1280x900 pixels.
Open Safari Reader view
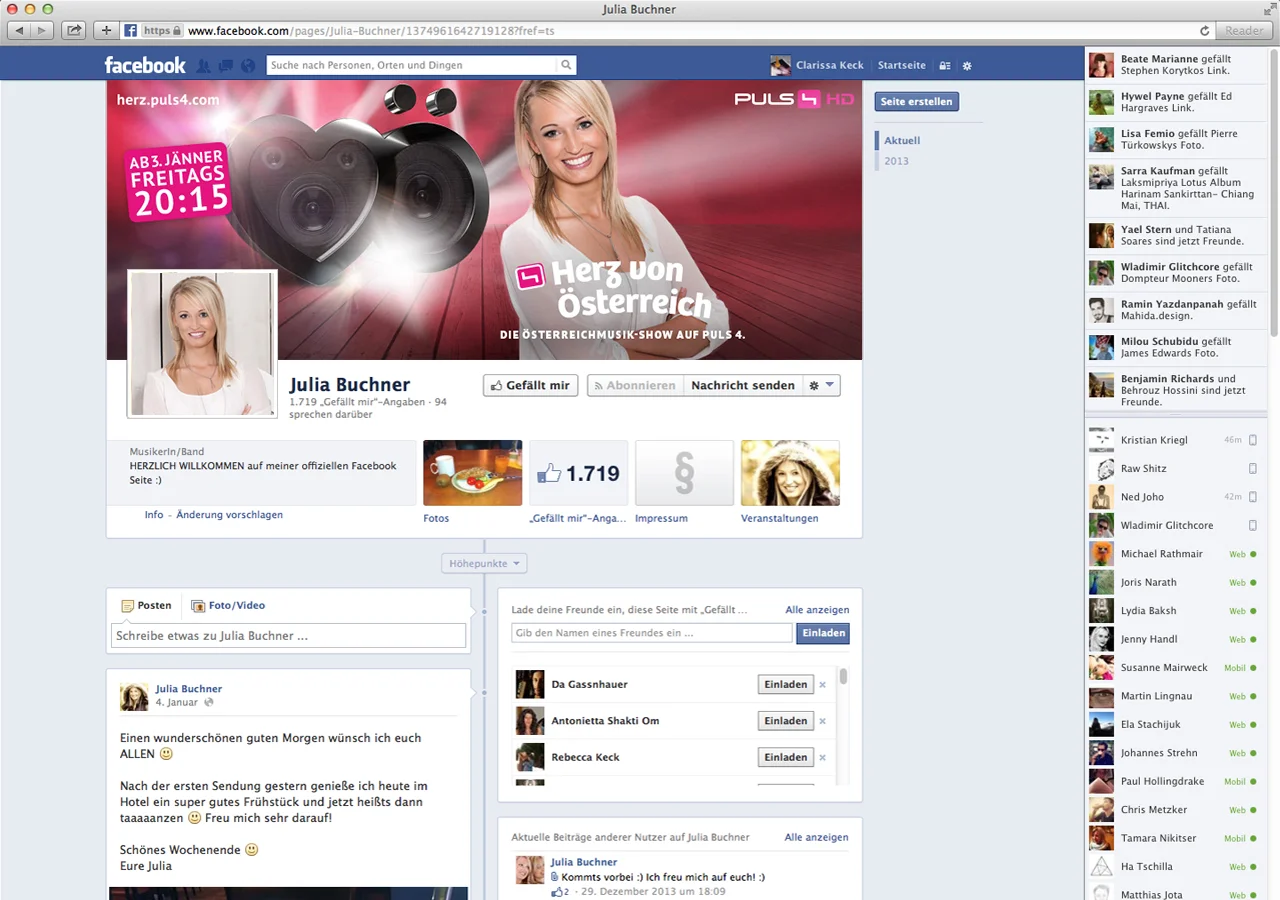click(x=1244, y=31)
